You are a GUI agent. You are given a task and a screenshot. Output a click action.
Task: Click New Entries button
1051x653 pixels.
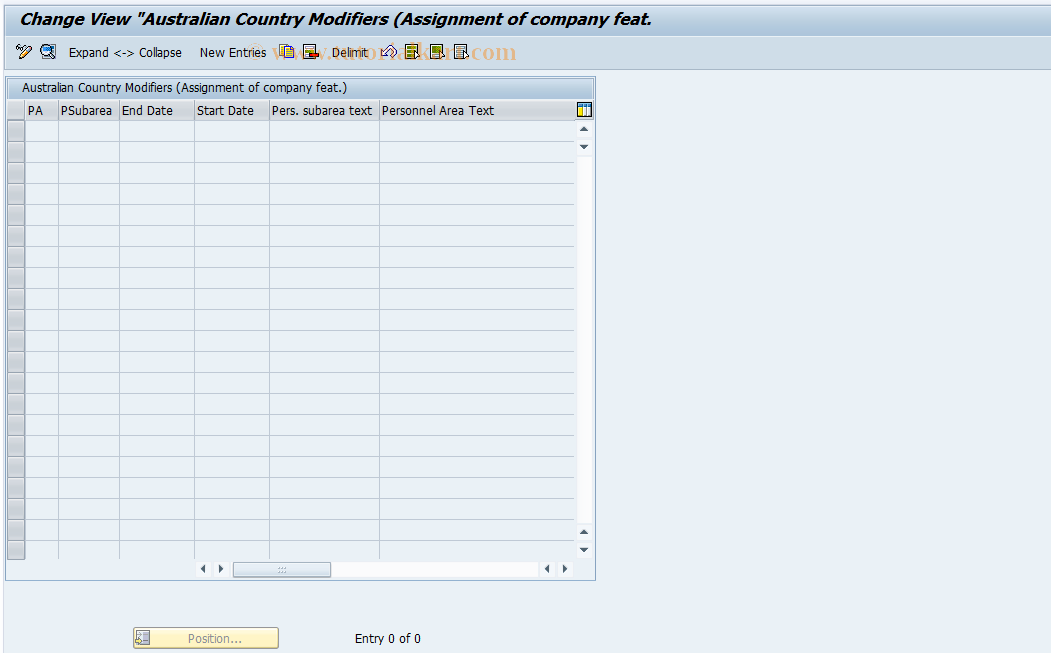pyautogui.click(x=233, y=52)
